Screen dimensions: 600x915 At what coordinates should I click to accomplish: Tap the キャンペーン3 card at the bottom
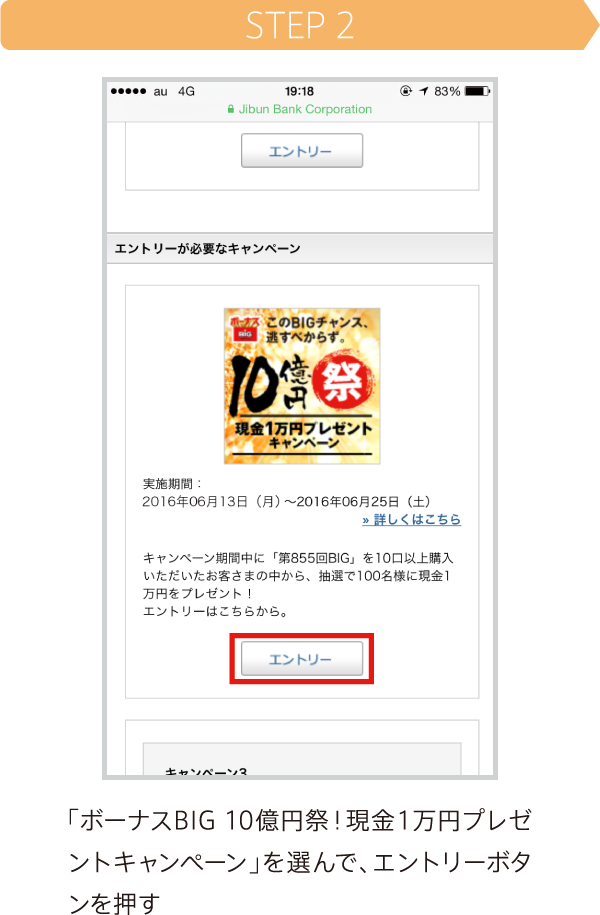tap(302, 759)
